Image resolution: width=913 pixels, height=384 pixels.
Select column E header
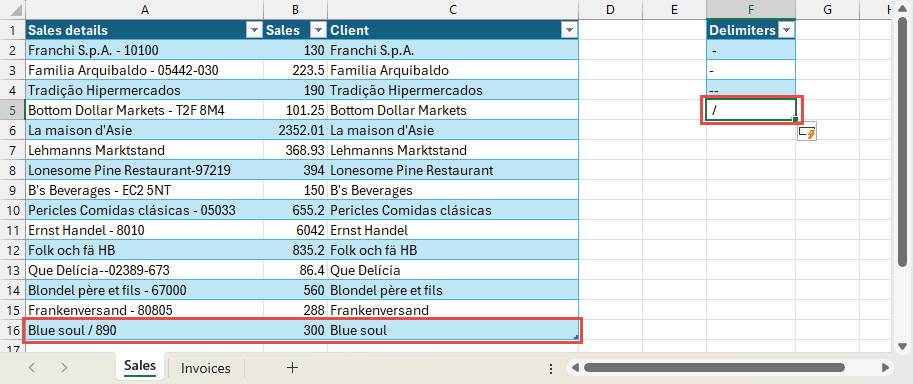pos(674,9)
